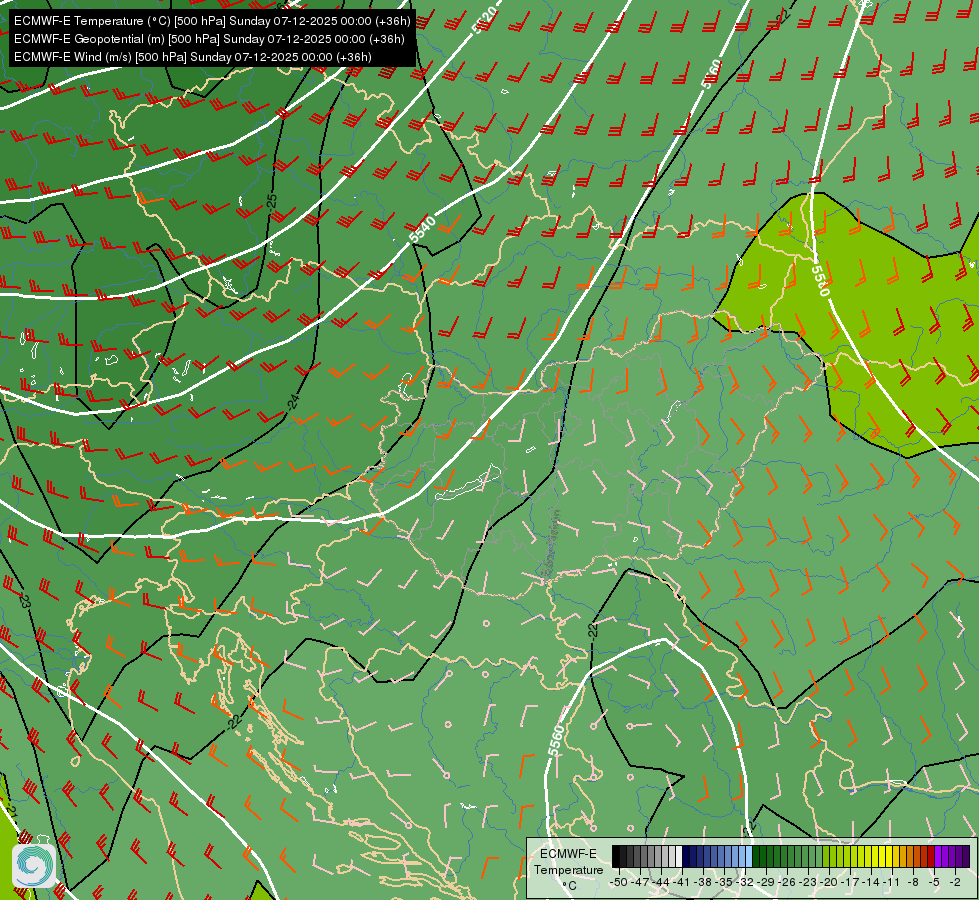Click the -44 legend value

pos(661,883)
